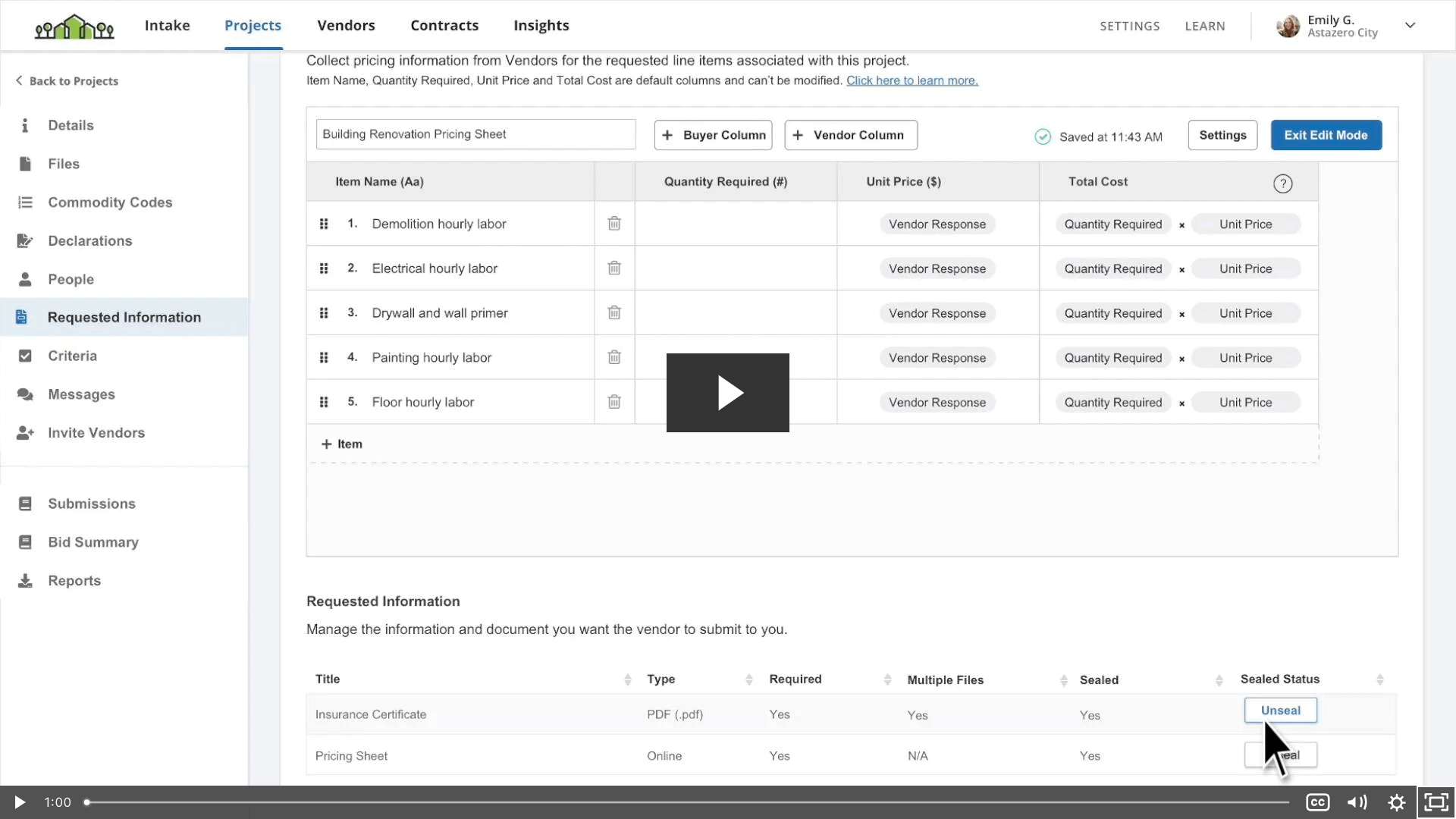Sort by Sealed Status column arrows

point(1380,679)
